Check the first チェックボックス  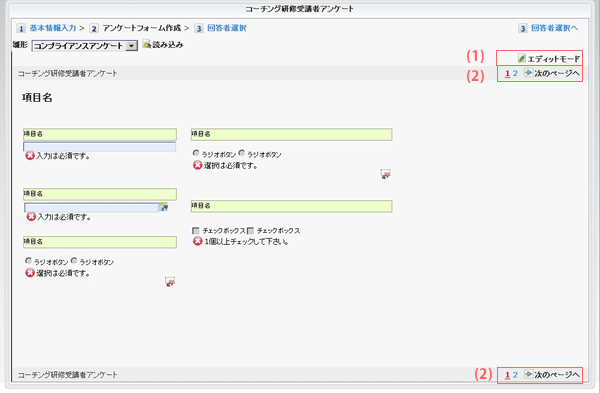coord(196,231)
